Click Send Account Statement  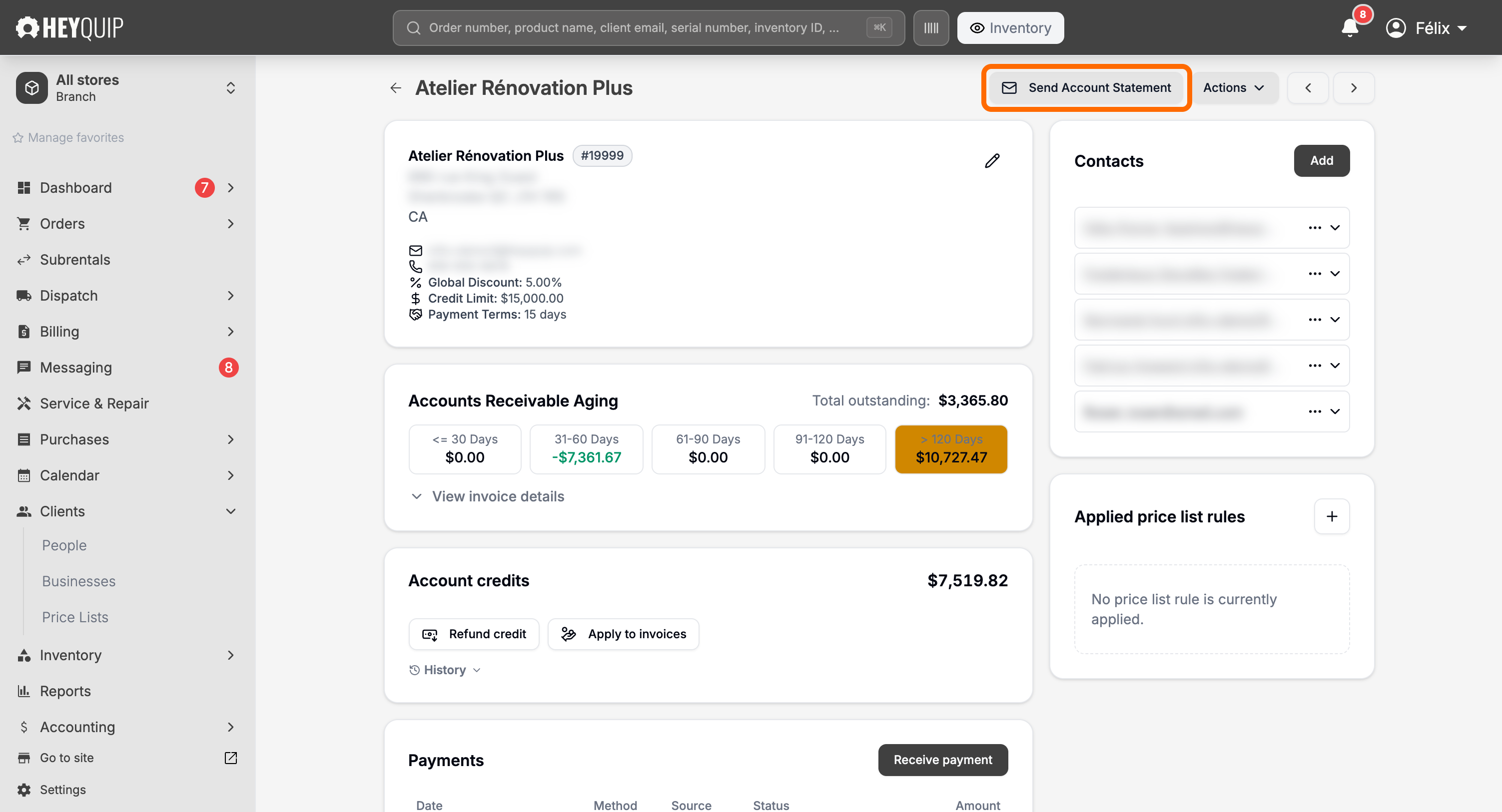(x=1086, y=87)
